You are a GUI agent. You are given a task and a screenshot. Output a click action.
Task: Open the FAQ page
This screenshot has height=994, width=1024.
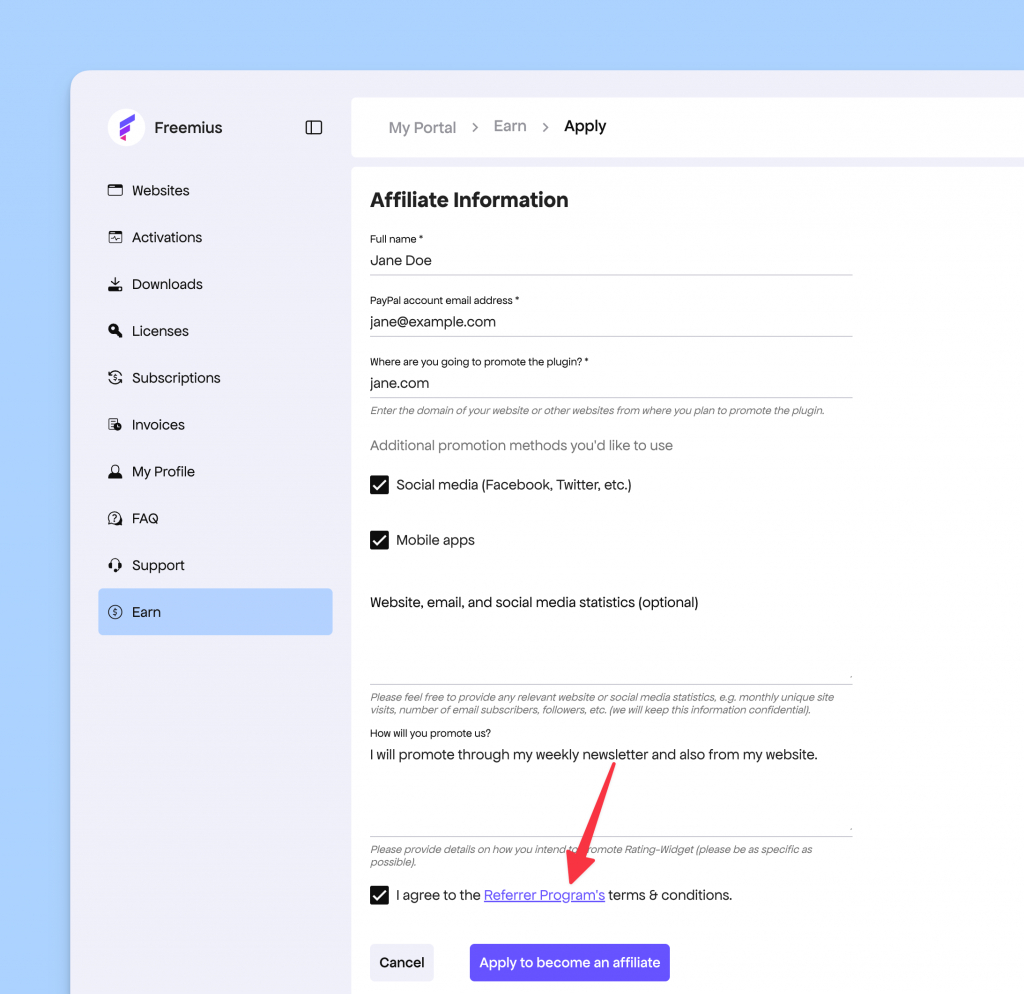tap(215, 519)
